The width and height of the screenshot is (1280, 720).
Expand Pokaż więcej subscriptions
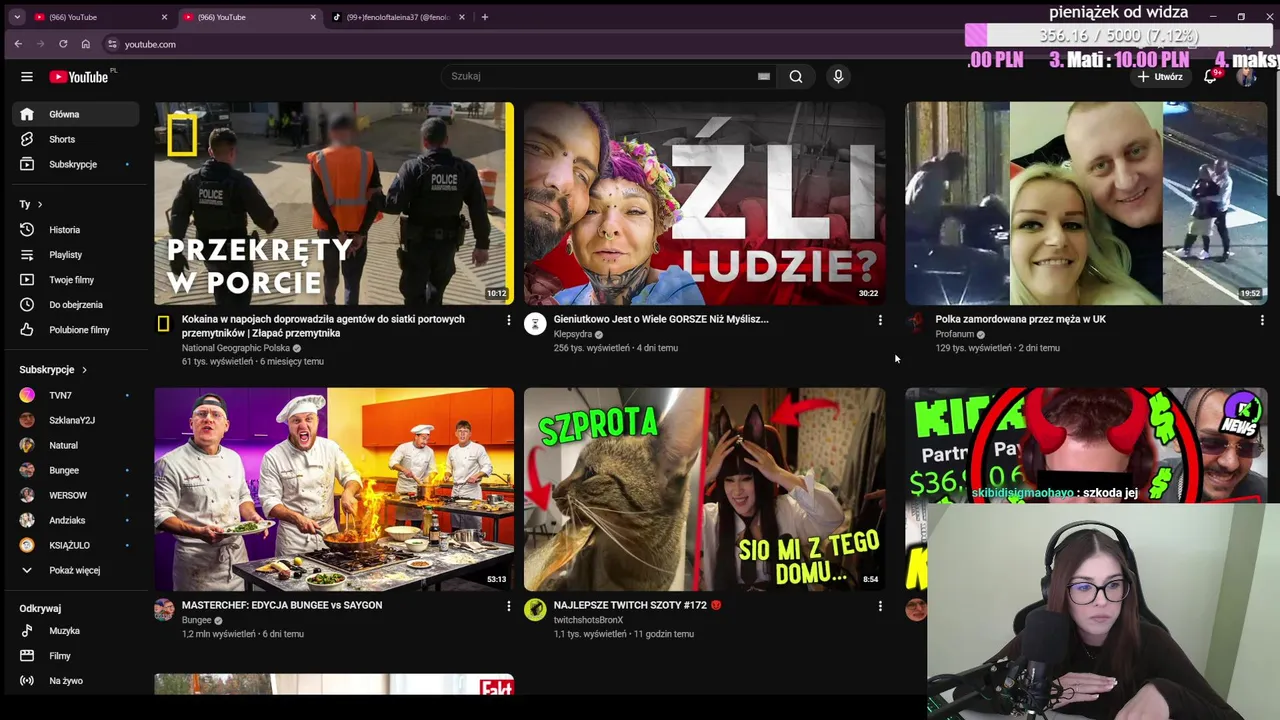[76, 570]
